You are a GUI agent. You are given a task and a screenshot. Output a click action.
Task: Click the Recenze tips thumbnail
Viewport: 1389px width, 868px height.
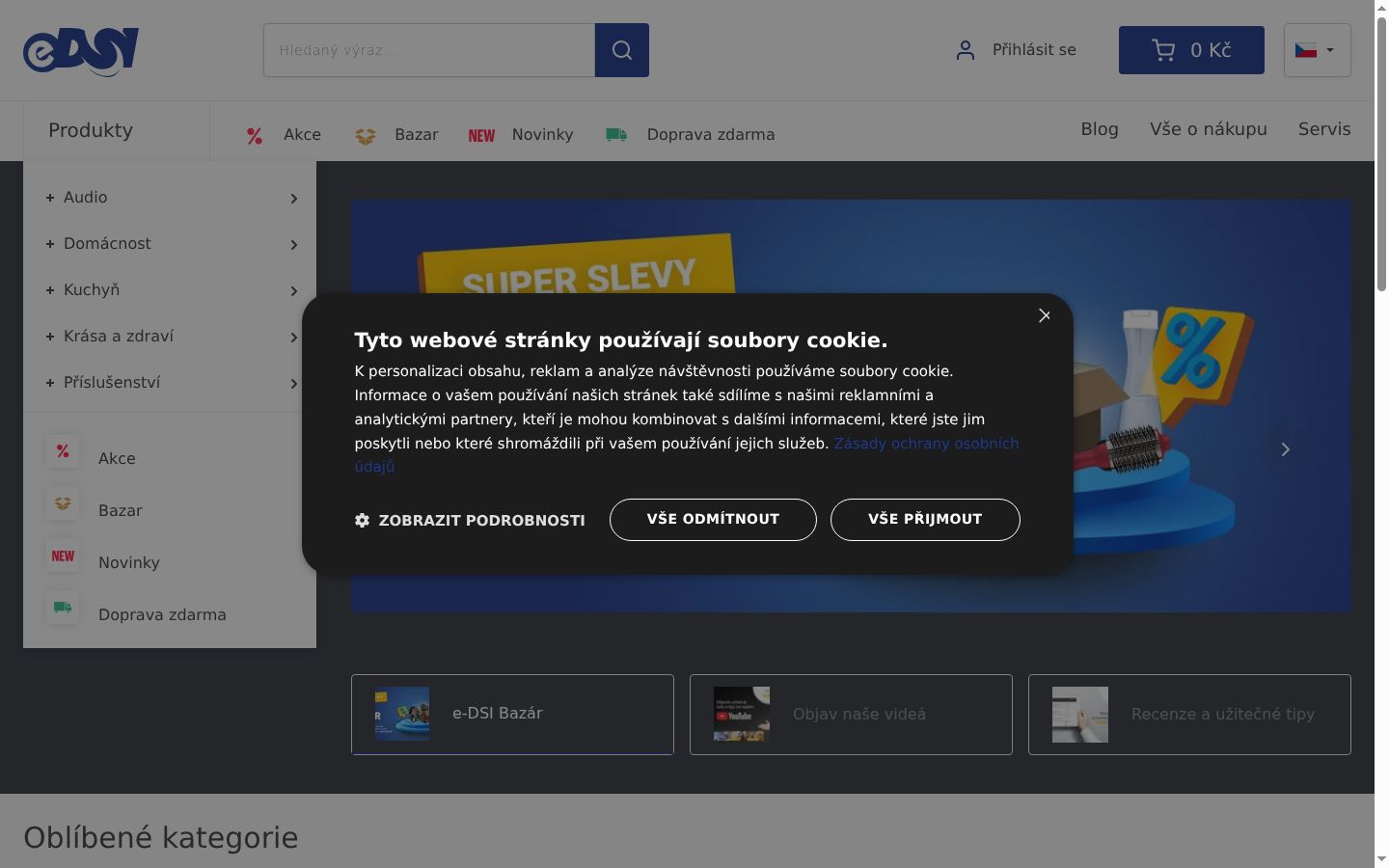click(x=1079, y=714)
